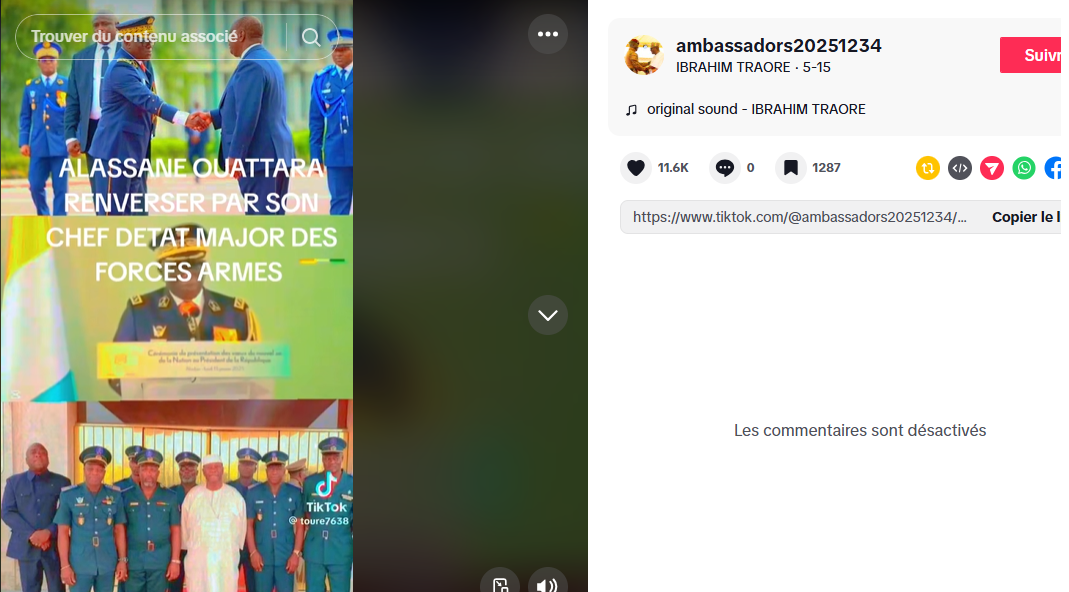Open the comments bubble icon
The width and height of the screenshot is (1069, 592).
(725, 168)
